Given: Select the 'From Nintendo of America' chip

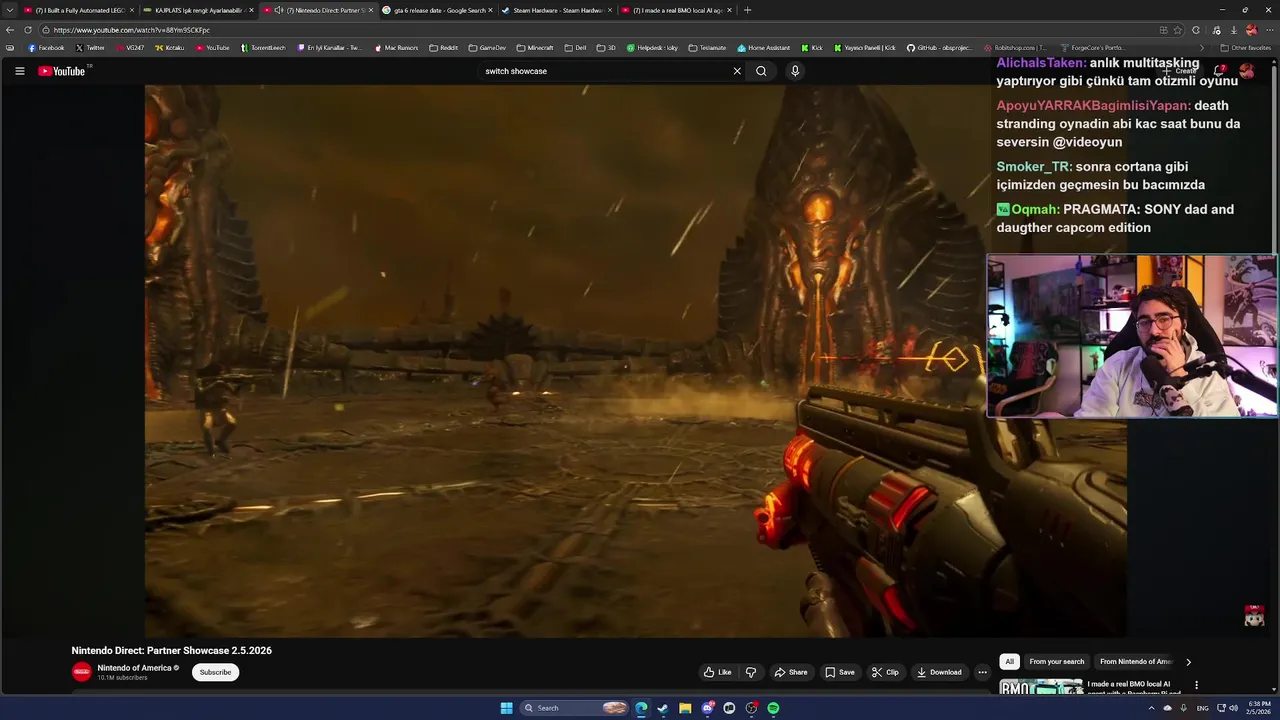Looking at the screenshot, I should click(x=1136, y=661).
